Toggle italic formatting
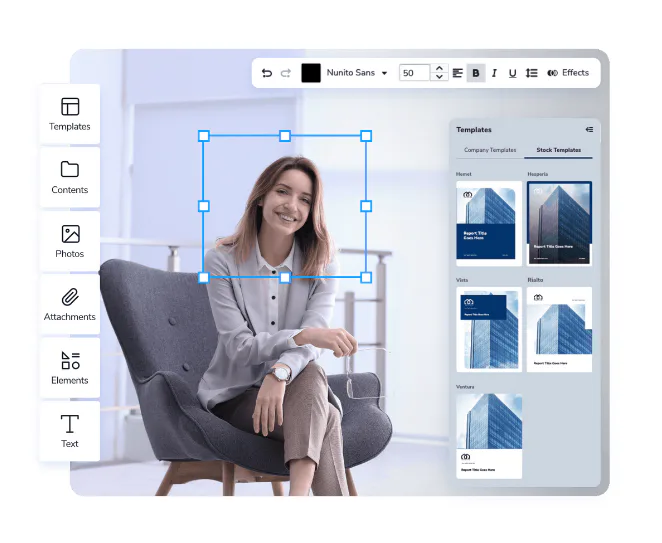Viewport: 662px width, 543px height. 494,73
